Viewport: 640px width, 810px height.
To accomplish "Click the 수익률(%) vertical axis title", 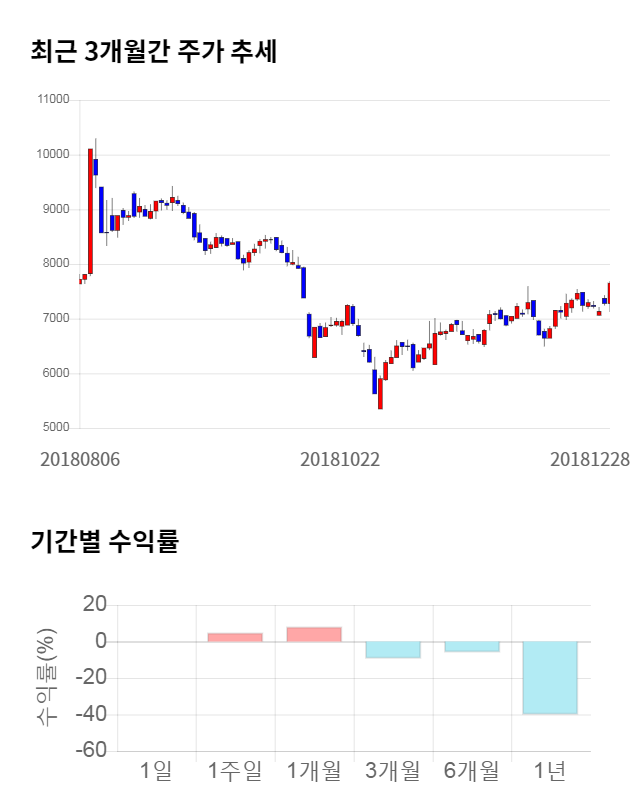I will [46, 677].
